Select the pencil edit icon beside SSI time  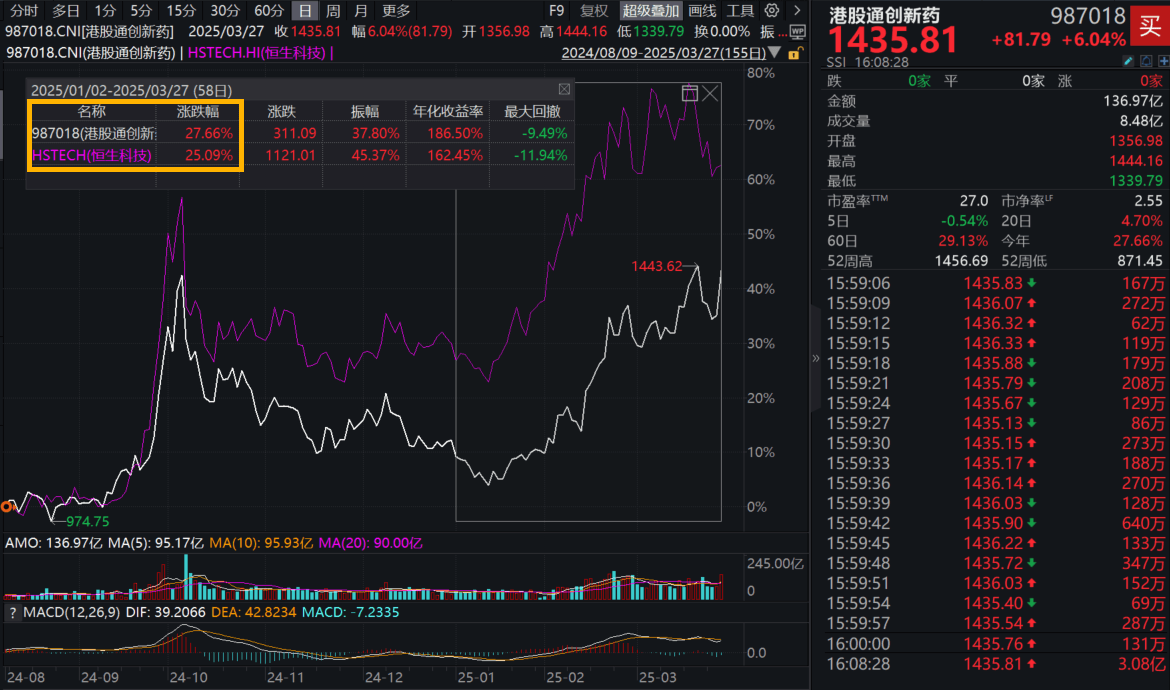pyautogui.click(x=1128, y=59)
